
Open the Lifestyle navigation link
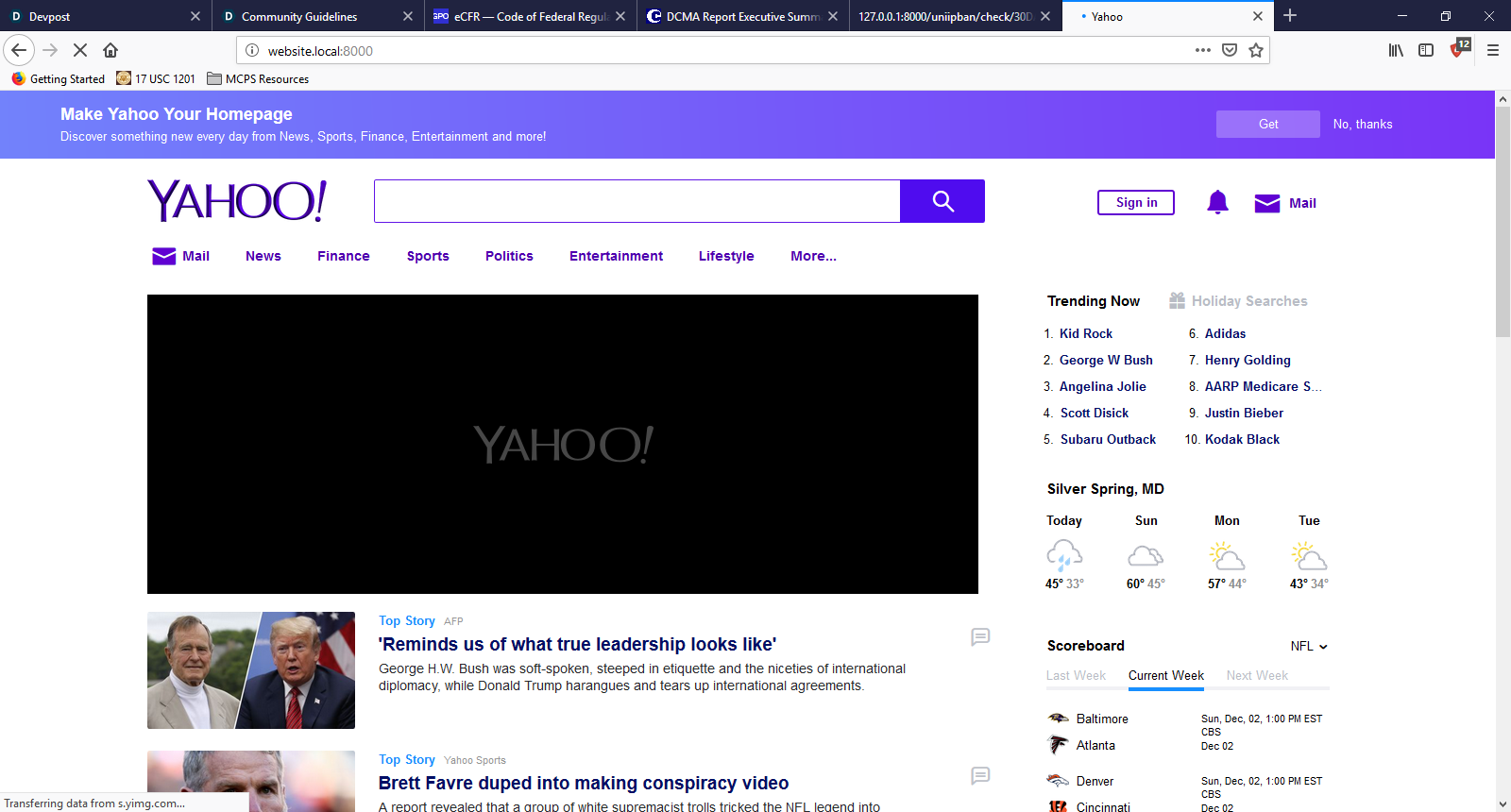(726, 256)
